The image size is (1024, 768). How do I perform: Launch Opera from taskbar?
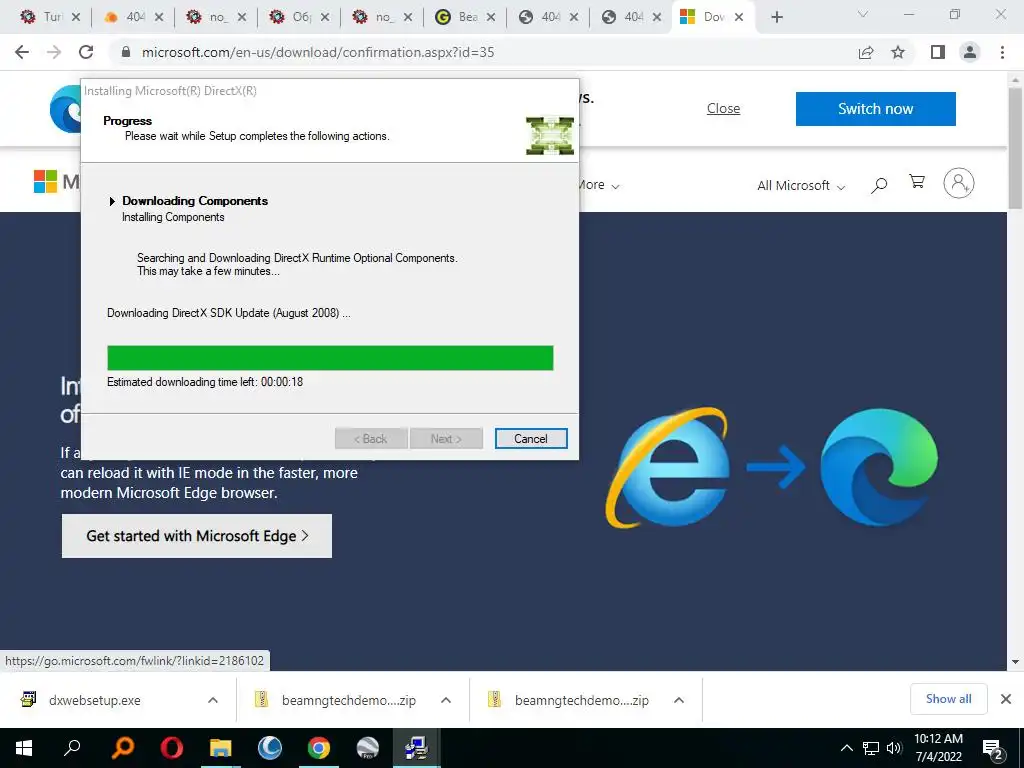coord(171,748)
